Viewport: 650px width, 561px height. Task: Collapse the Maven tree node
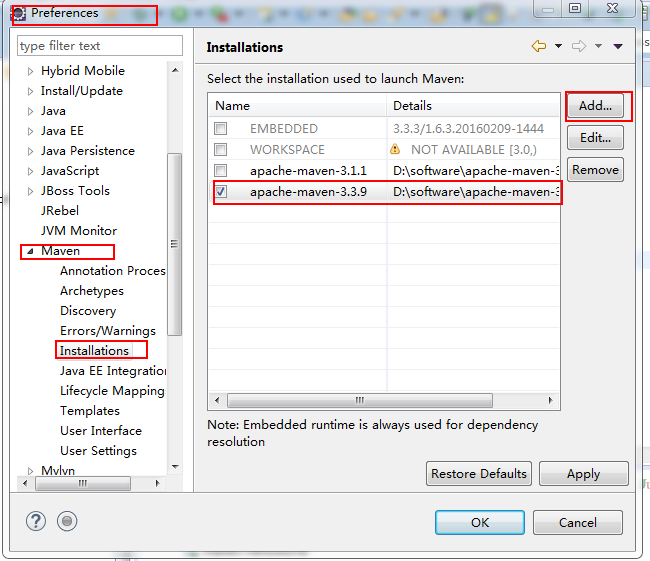tap(30, 251)
